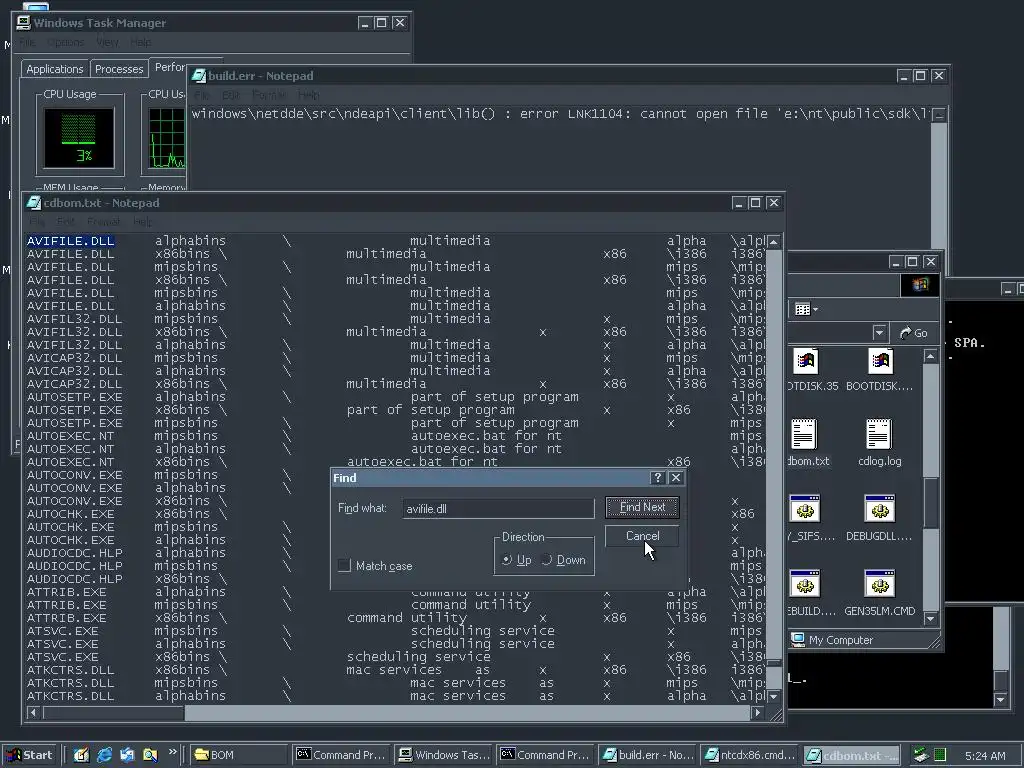This screenshot has width=1024, height=768.
Task: Switch to ntcdx86.cmd taskbar button
Action: [x=750, y=755]
